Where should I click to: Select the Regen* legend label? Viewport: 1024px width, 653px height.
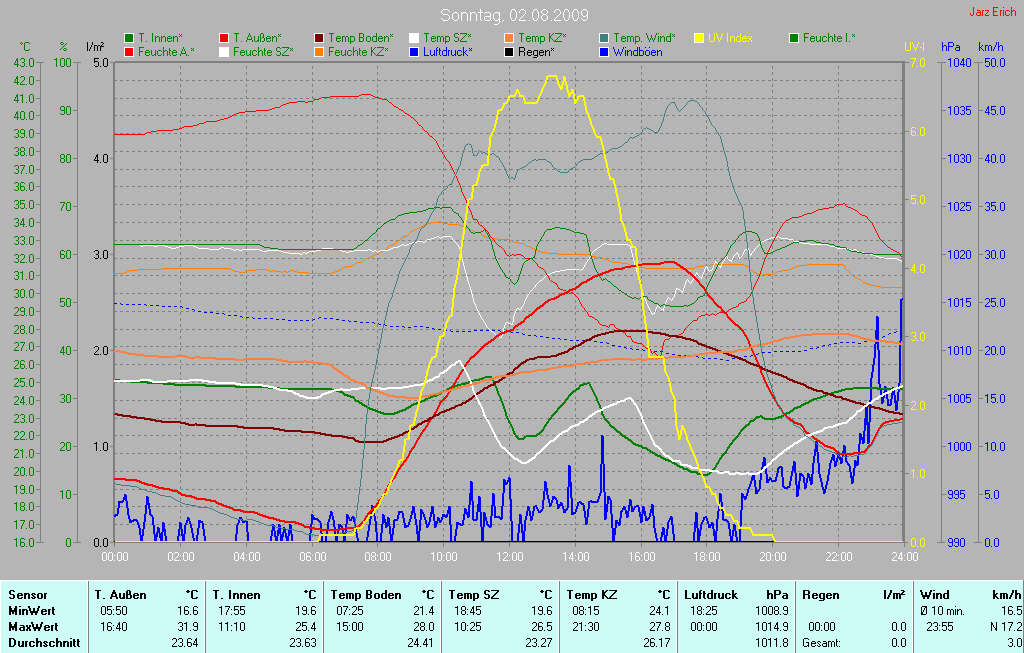click(x=536, y=52)
